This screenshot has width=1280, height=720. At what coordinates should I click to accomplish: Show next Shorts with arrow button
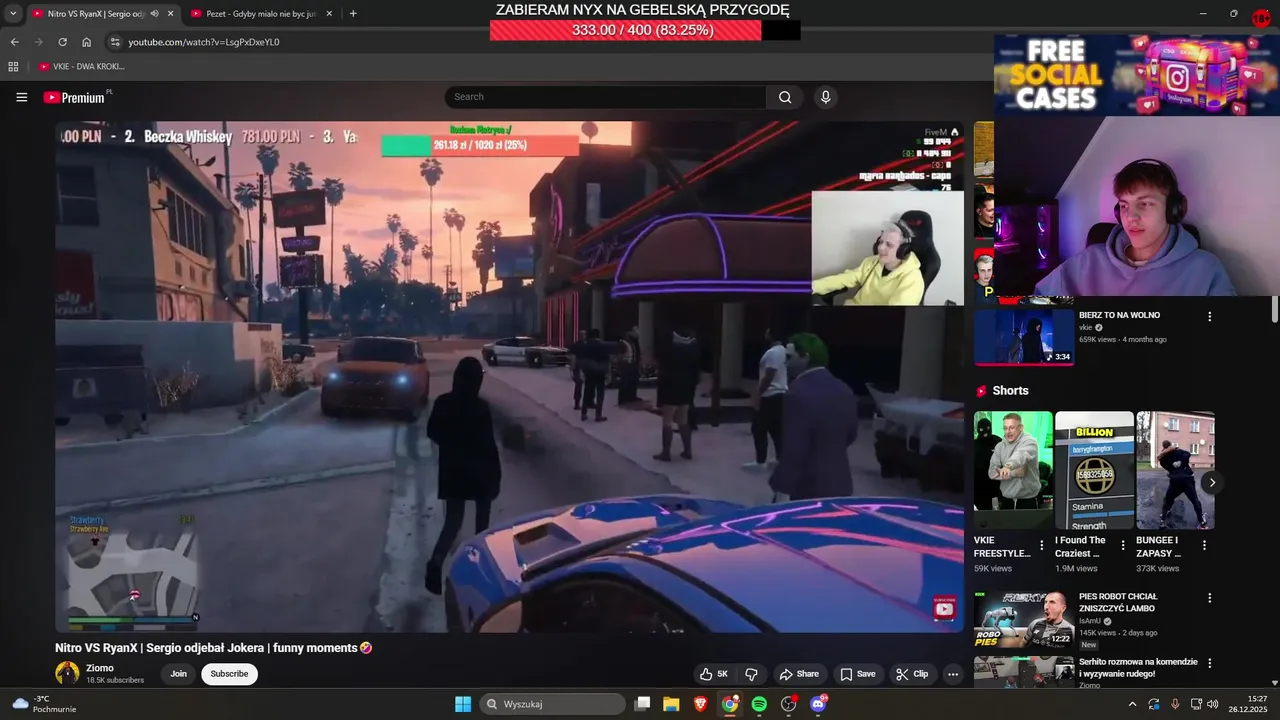pyautogui.click(x=1212, y=483)
